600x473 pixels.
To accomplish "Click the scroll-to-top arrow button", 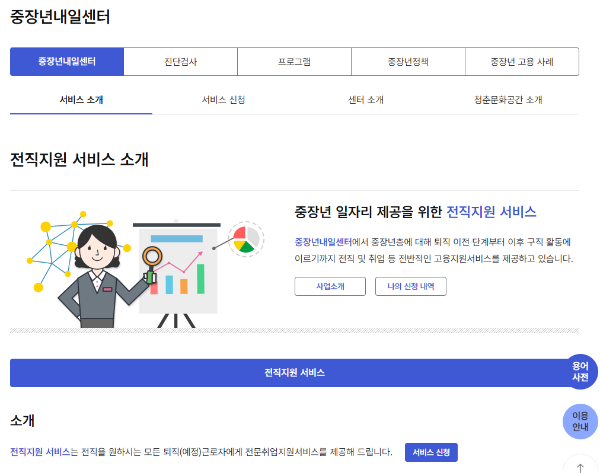I will (580, 466).
